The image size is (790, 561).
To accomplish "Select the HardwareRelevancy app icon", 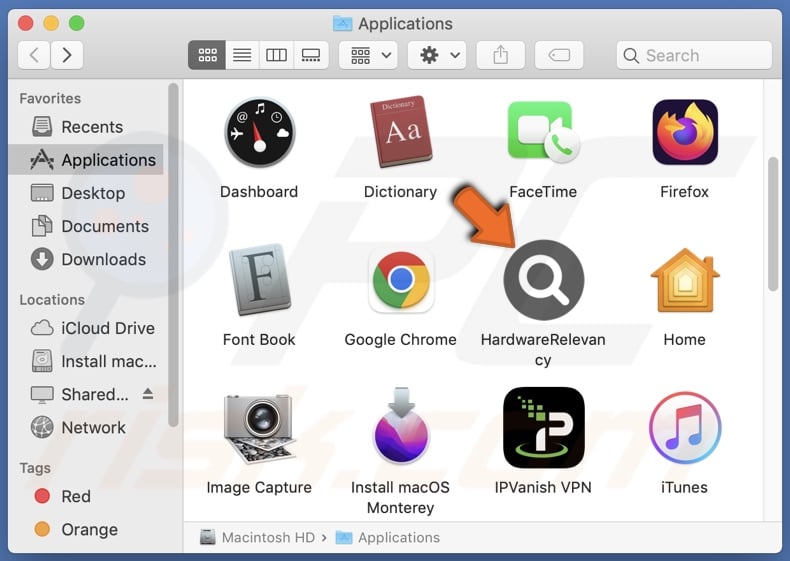I will [544, 280].
